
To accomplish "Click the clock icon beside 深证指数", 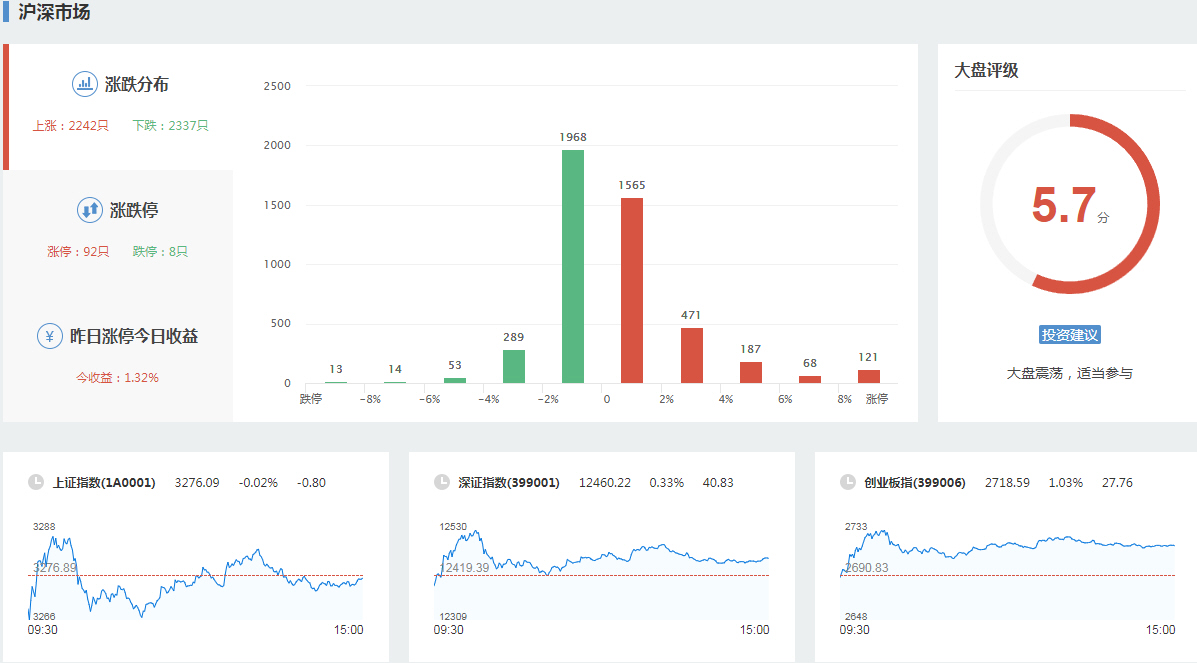I will pos(442,482).
